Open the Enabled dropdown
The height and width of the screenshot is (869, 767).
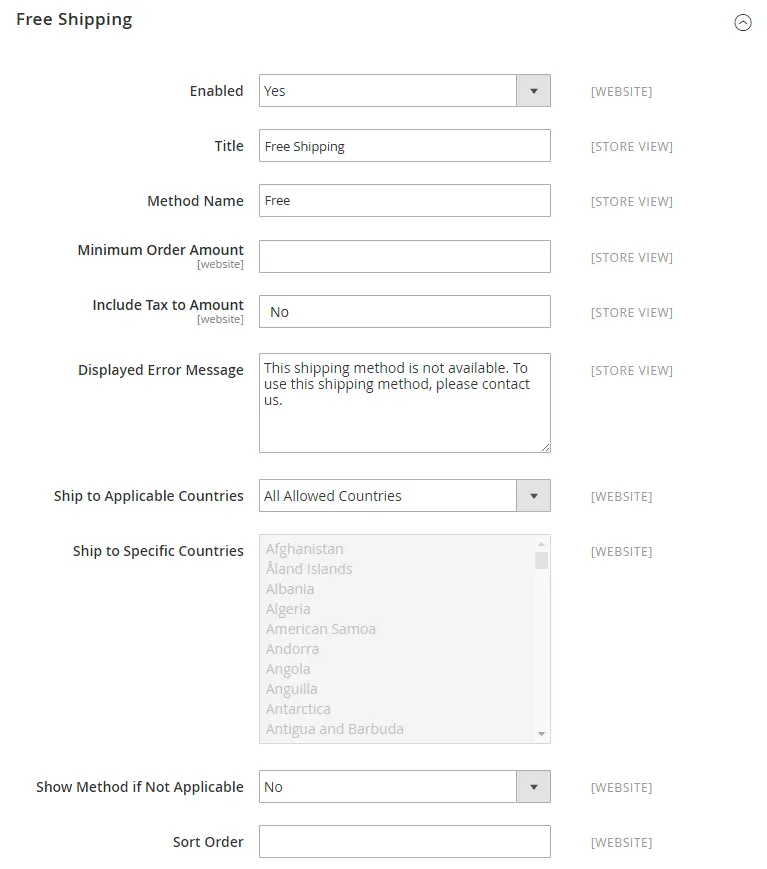533,90
